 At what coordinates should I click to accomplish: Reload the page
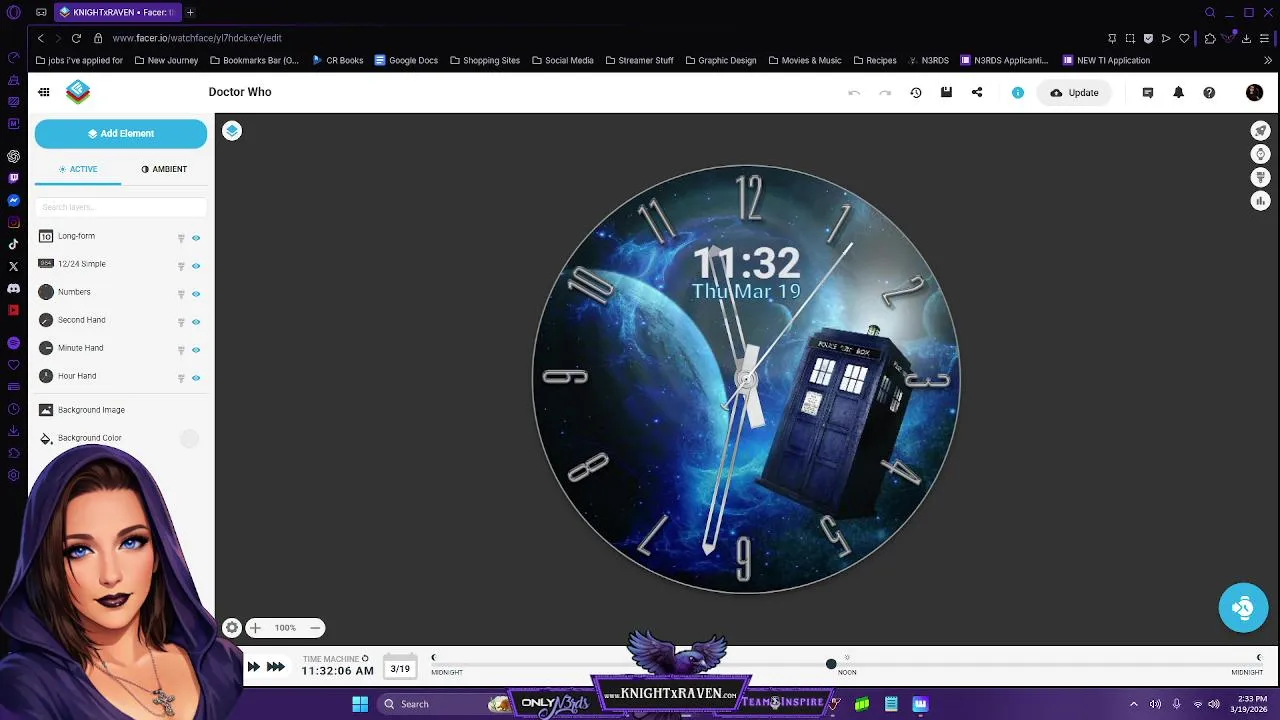point(76,38)
